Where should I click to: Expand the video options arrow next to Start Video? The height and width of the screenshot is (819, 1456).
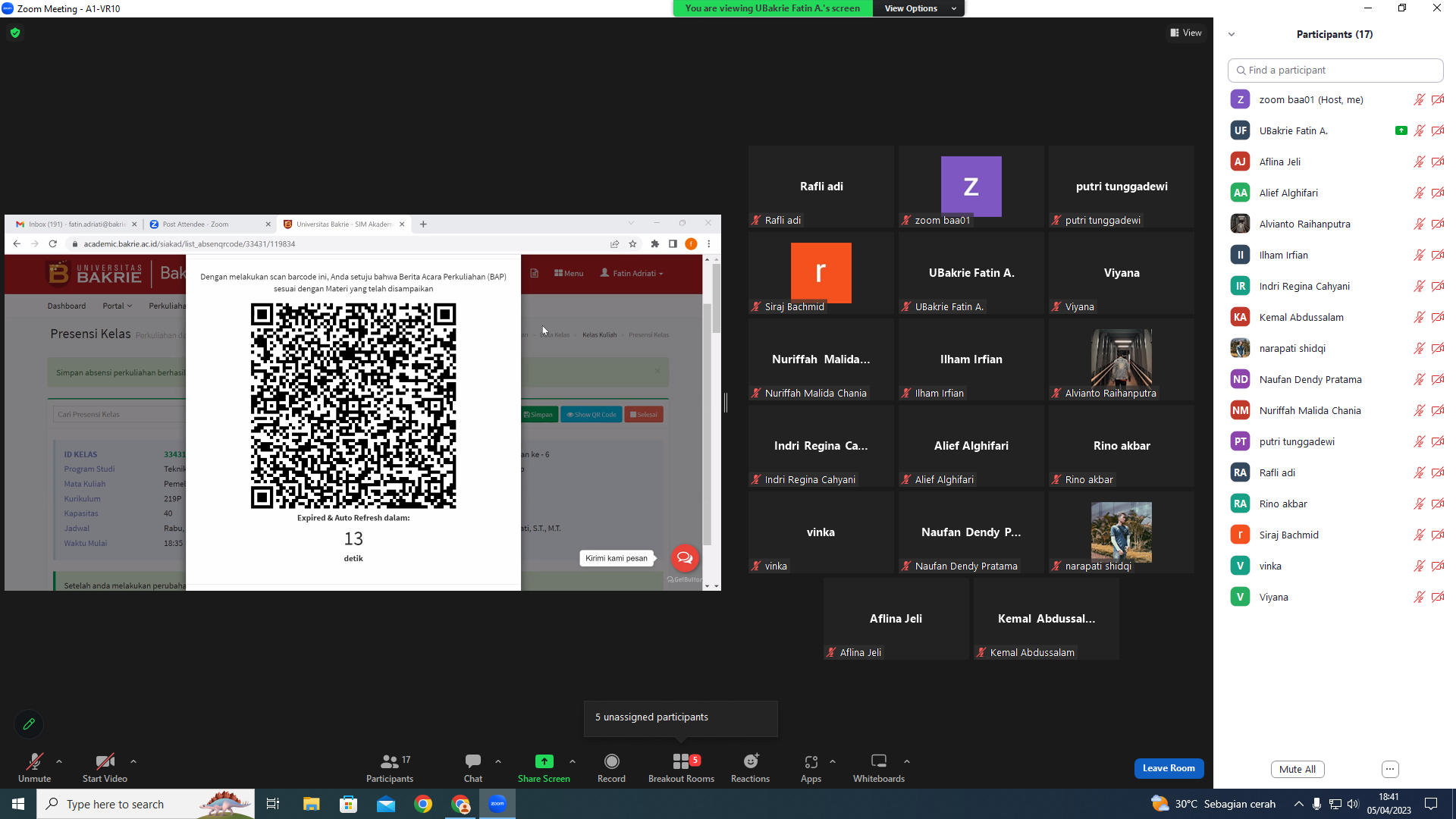(x=133, y=761)
